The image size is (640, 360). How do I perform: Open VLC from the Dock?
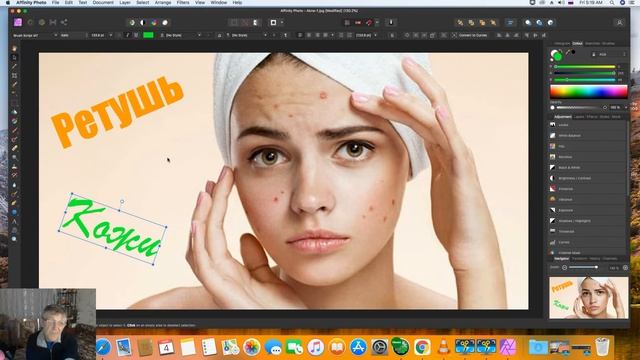443,347
